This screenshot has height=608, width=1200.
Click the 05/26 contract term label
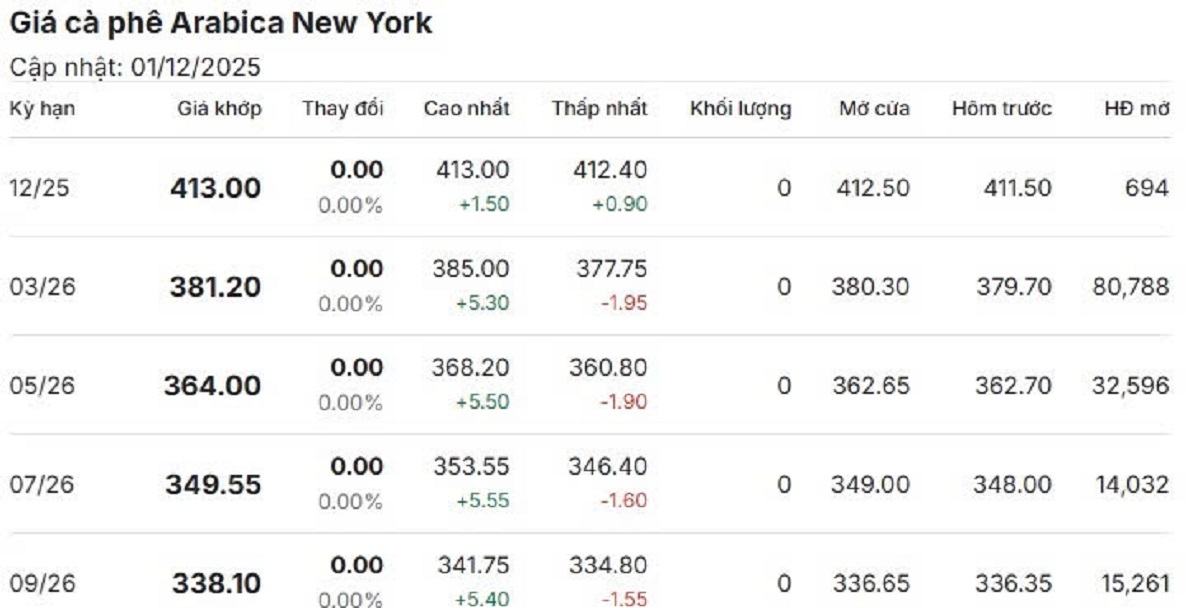(x=41, y=386)
